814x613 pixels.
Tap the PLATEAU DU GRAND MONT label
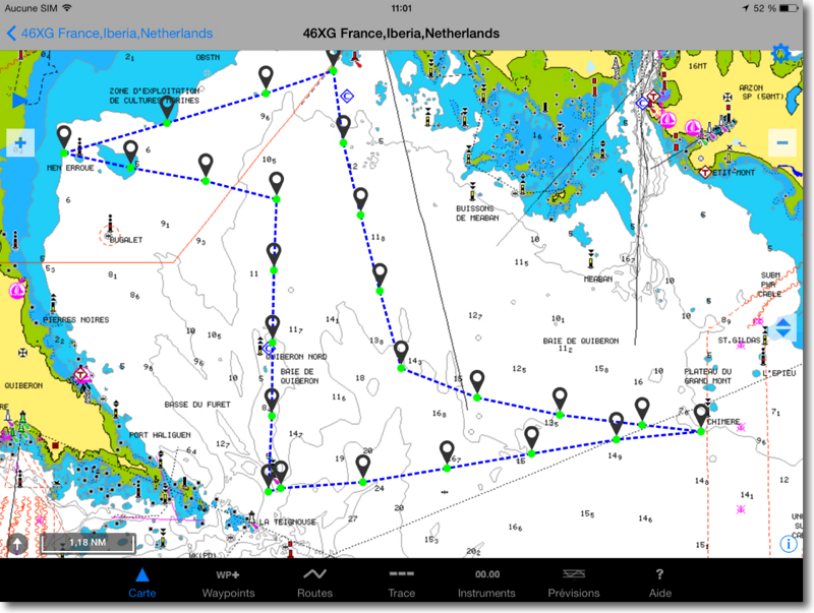(x=708, y=376)
